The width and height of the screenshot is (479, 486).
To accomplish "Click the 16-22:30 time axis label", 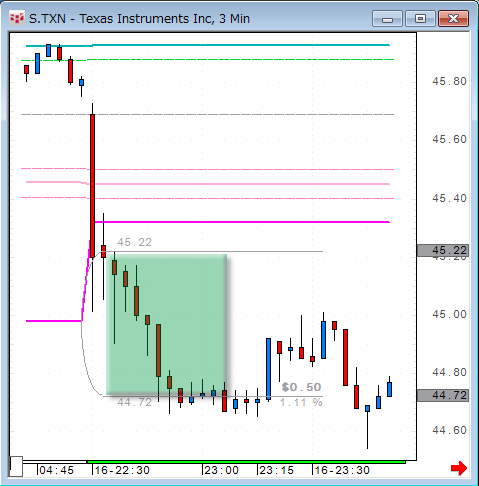I will click(x=122, y=470).
